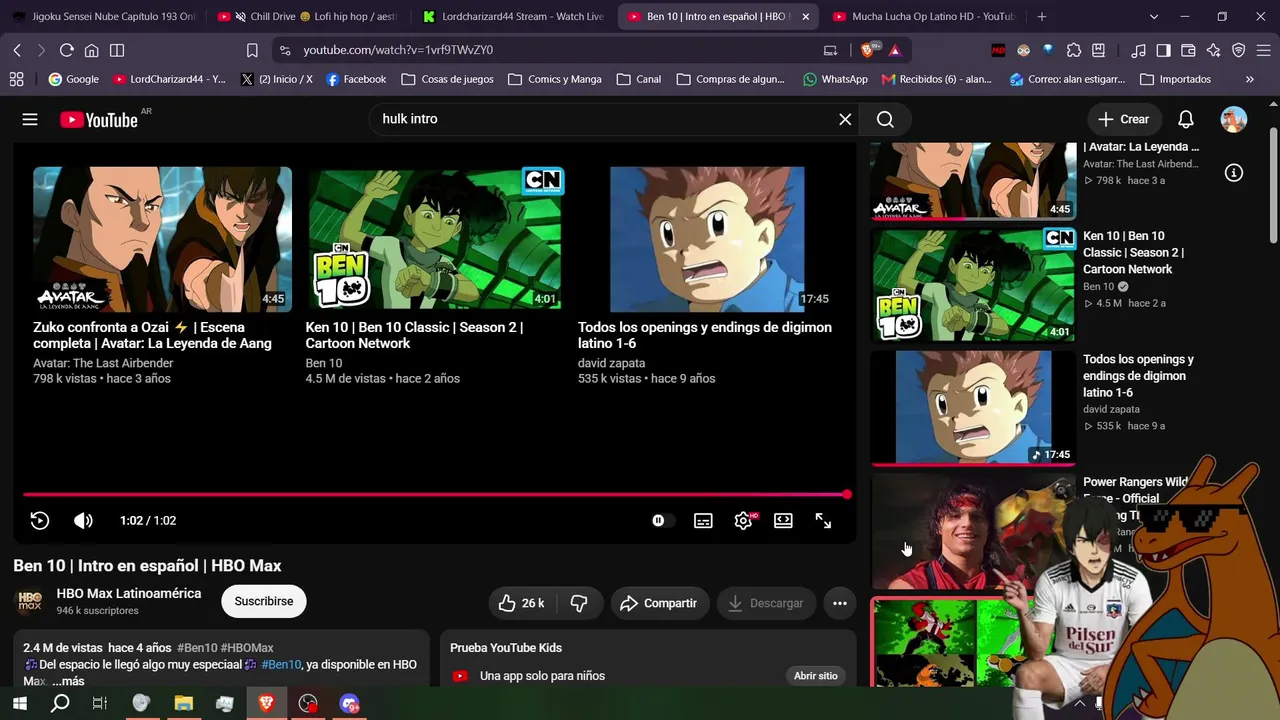Mute the video with the speaker icon
This screenshot has width=1280, height=720.
click(x=83, y=520)
